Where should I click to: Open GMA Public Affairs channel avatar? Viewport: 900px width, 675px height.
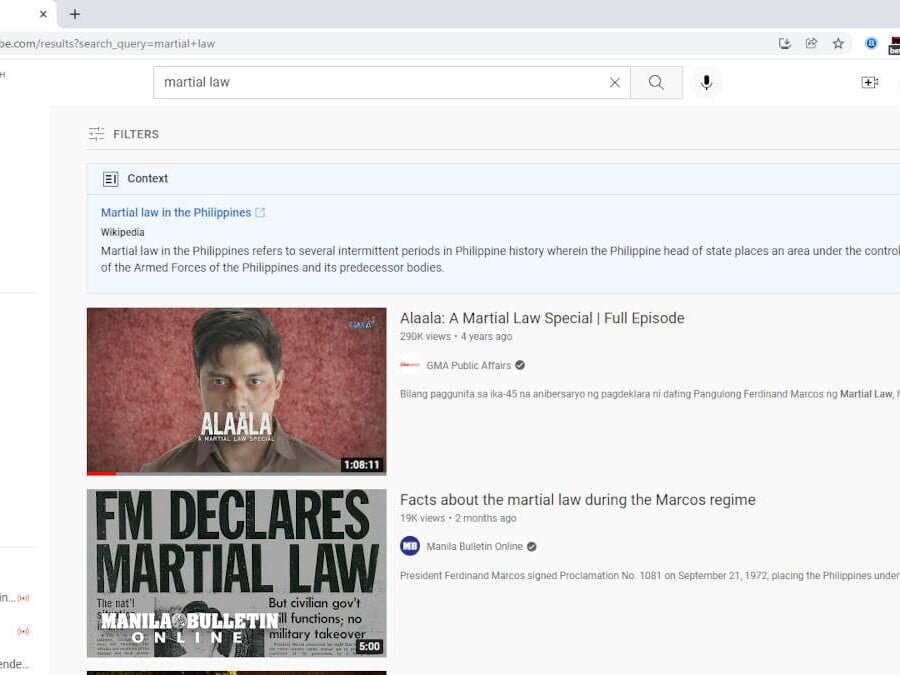(x=410, y=366)
